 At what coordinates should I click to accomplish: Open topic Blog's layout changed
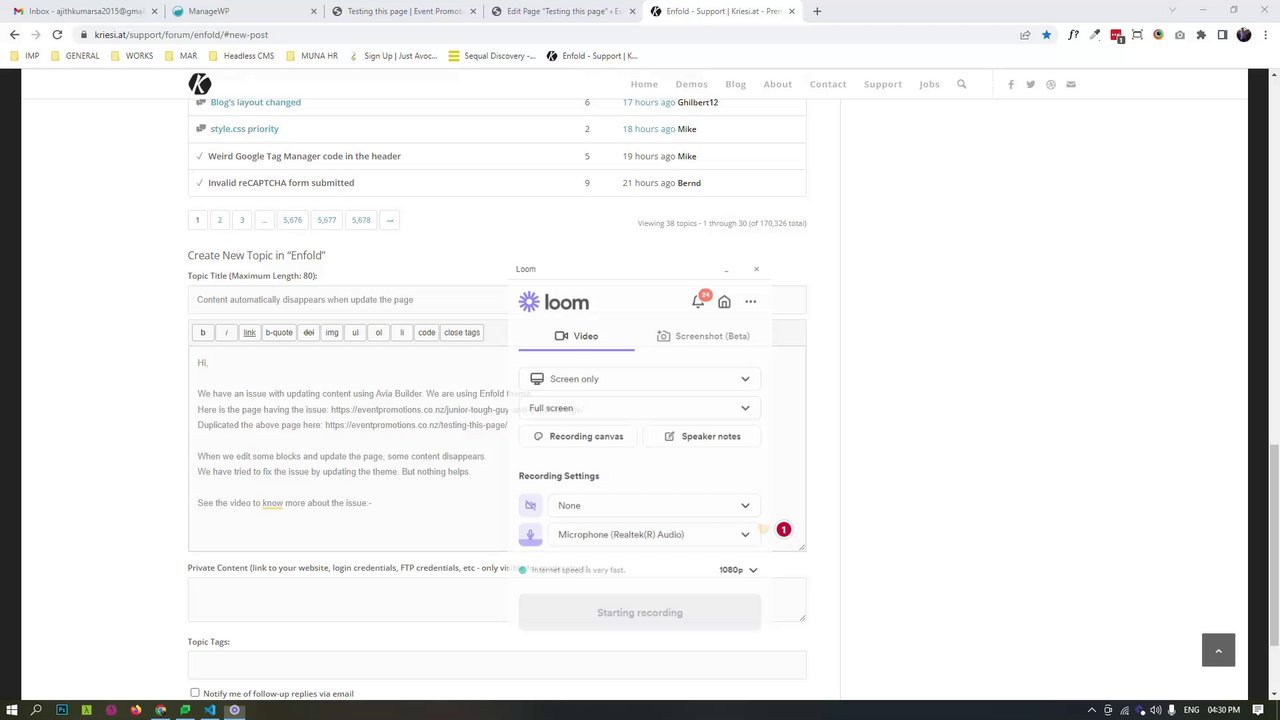[x=255, y=102]
